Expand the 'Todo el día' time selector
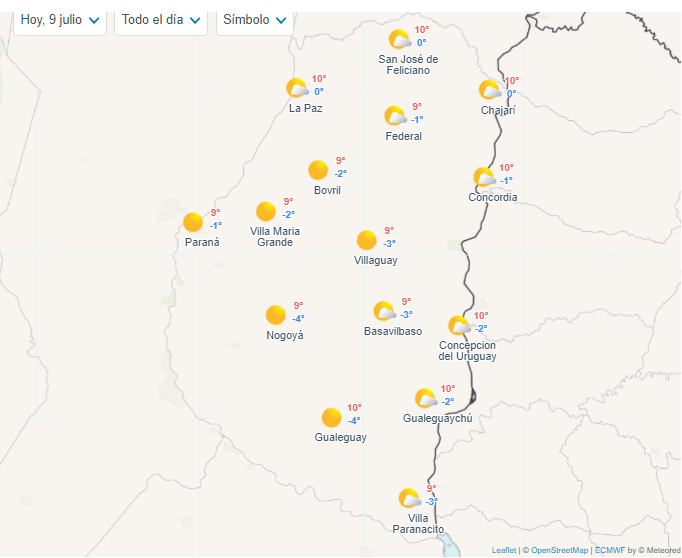The height and width of the screenshot is (558, 682). point(162,20)
